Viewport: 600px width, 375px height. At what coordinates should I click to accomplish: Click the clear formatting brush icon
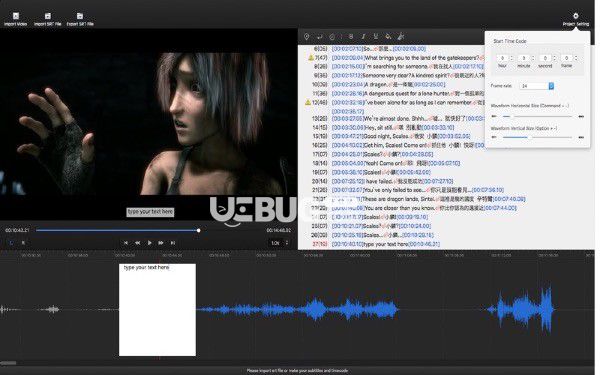401,36
